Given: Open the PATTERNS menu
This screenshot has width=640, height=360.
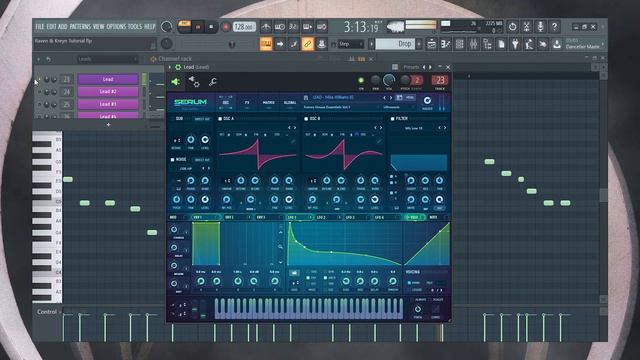Looking at the screenshot, I should (80, 27).
